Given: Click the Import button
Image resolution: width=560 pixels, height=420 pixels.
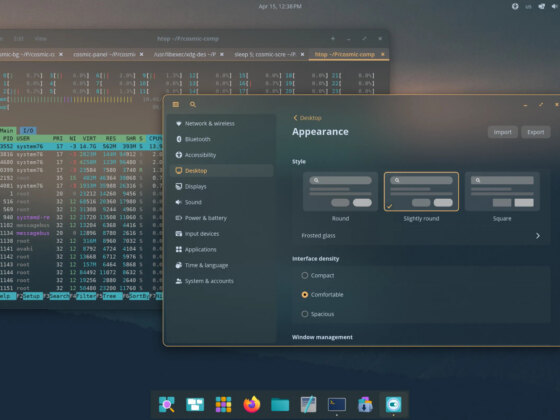Looking at the screenshot, I should 502,132.
